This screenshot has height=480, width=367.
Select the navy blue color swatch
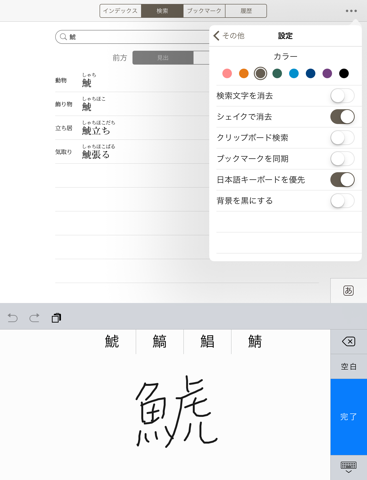click(310, 73)
